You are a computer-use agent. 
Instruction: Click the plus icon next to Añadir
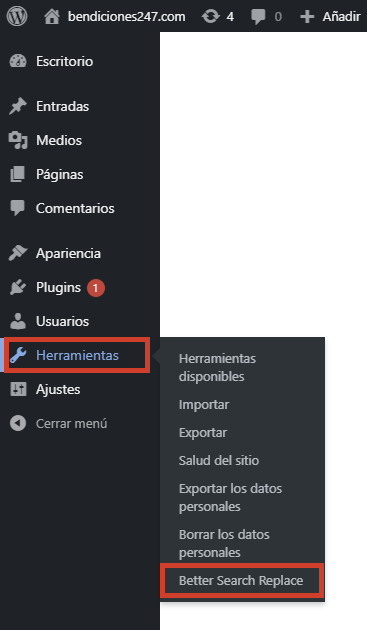click(x=307, y=16)
